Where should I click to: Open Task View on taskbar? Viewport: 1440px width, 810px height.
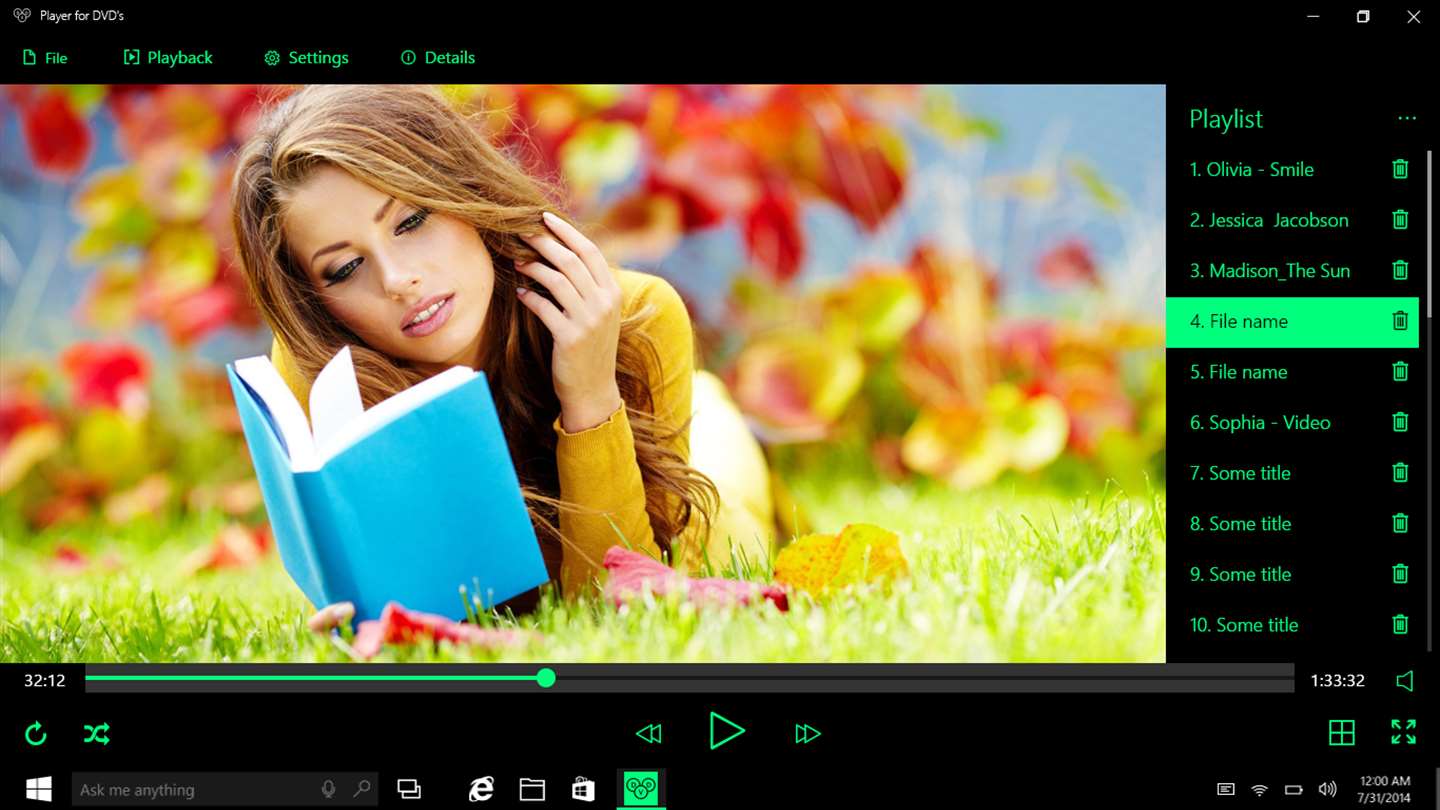pyautogui.click(x=409, y=789)
